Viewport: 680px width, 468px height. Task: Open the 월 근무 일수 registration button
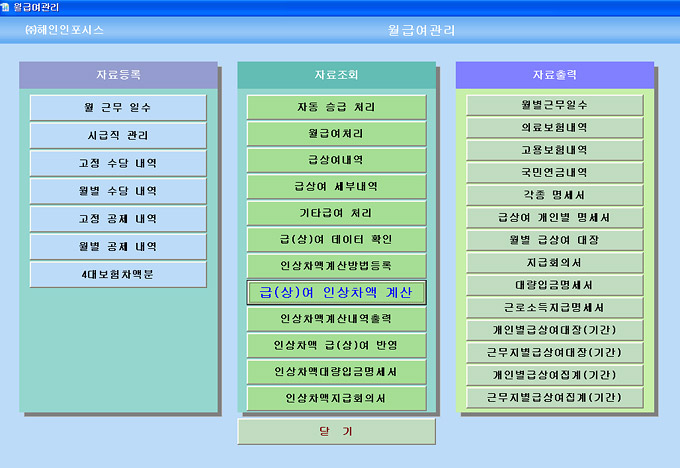118,108
